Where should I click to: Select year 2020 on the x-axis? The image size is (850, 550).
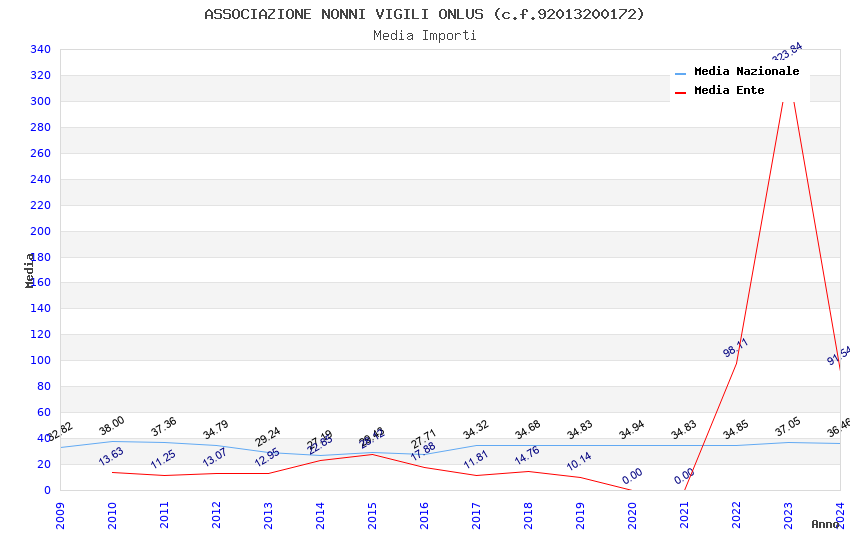pyautogui.click(x=632, y=515)
